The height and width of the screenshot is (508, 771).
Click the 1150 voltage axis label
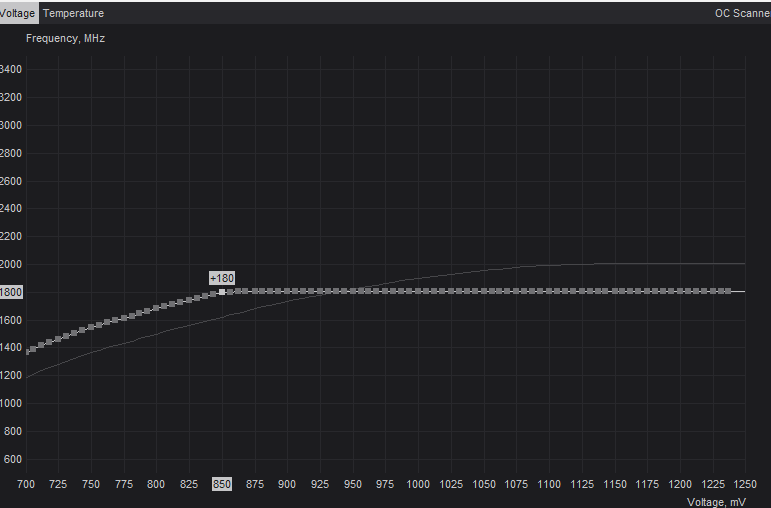coord(615,484)
